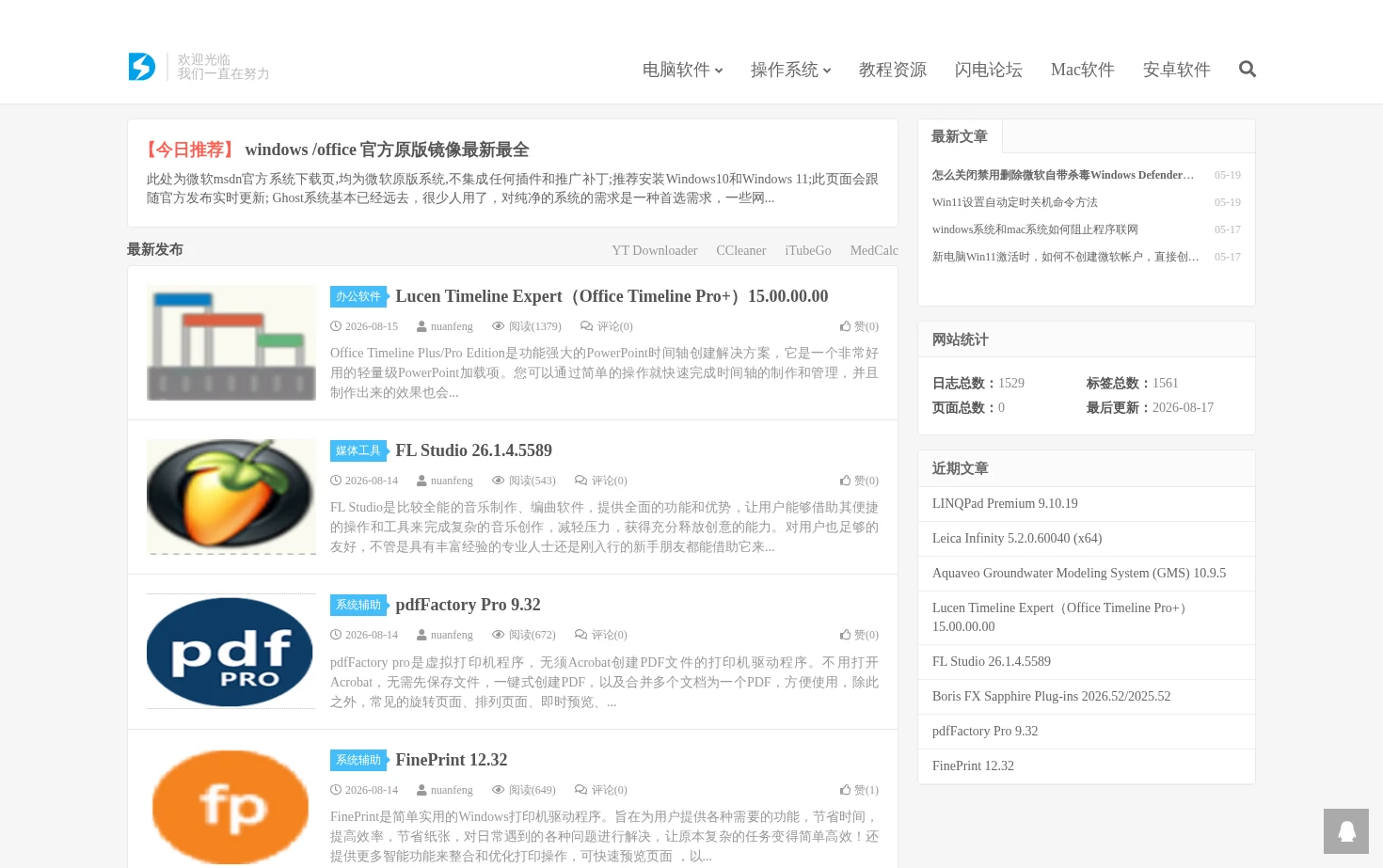Open comments for Lucen Timeline Expert post
Viewport: 1383px width, 868px height.
[607, 326]
